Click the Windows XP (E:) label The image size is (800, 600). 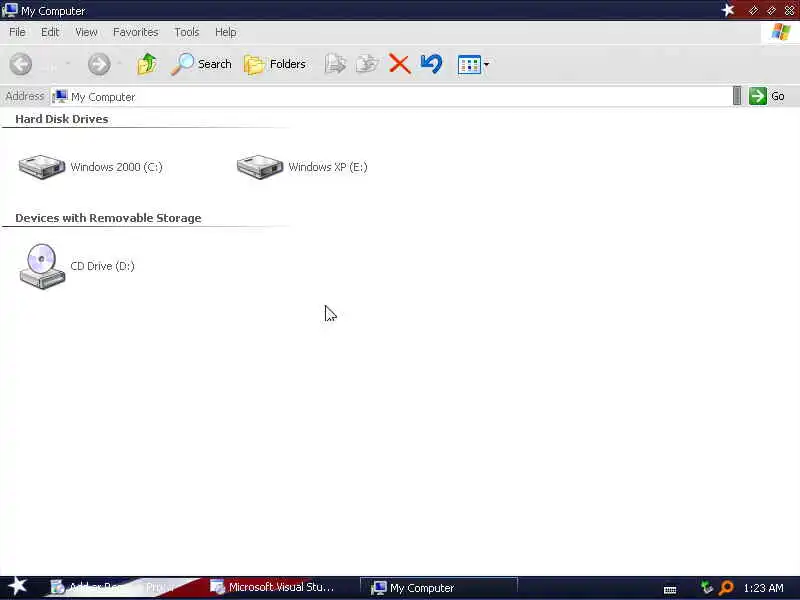[328, 167]
